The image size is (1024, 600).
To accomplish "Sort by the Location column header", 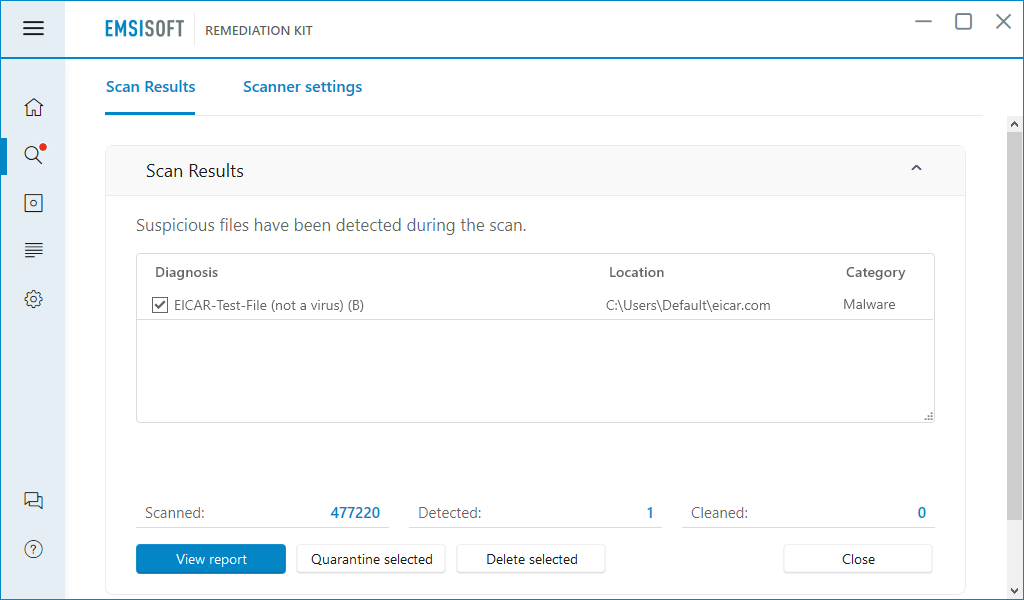I will point(636,272).
